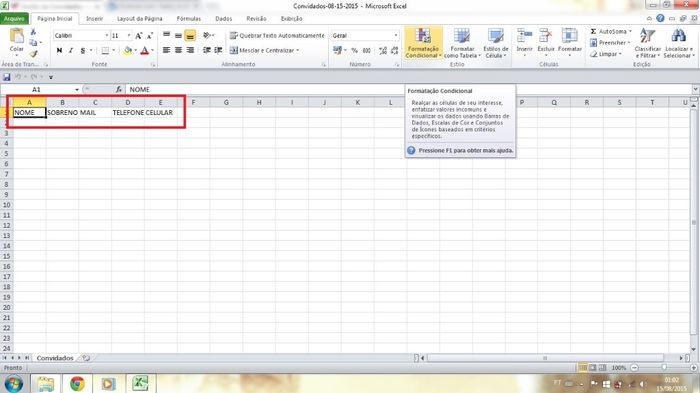Open the font name Calibri dropdown
700x393 pixels.
(x=107, y=35)
